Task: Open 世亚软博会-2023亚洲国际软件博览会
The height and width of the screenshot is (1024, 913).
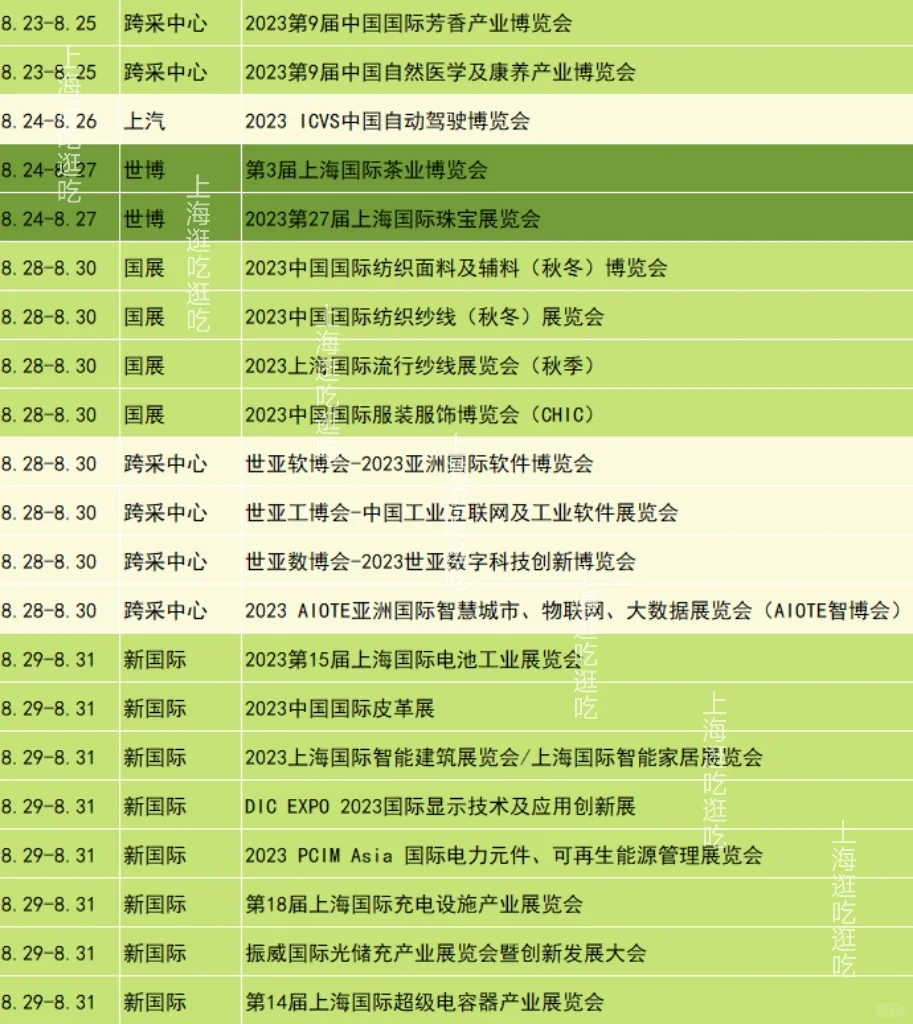Action: 420,464
